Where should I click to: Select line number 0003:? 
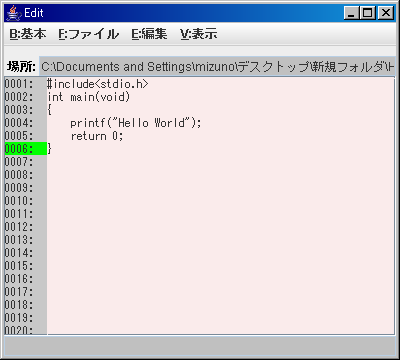pos(19,110)
